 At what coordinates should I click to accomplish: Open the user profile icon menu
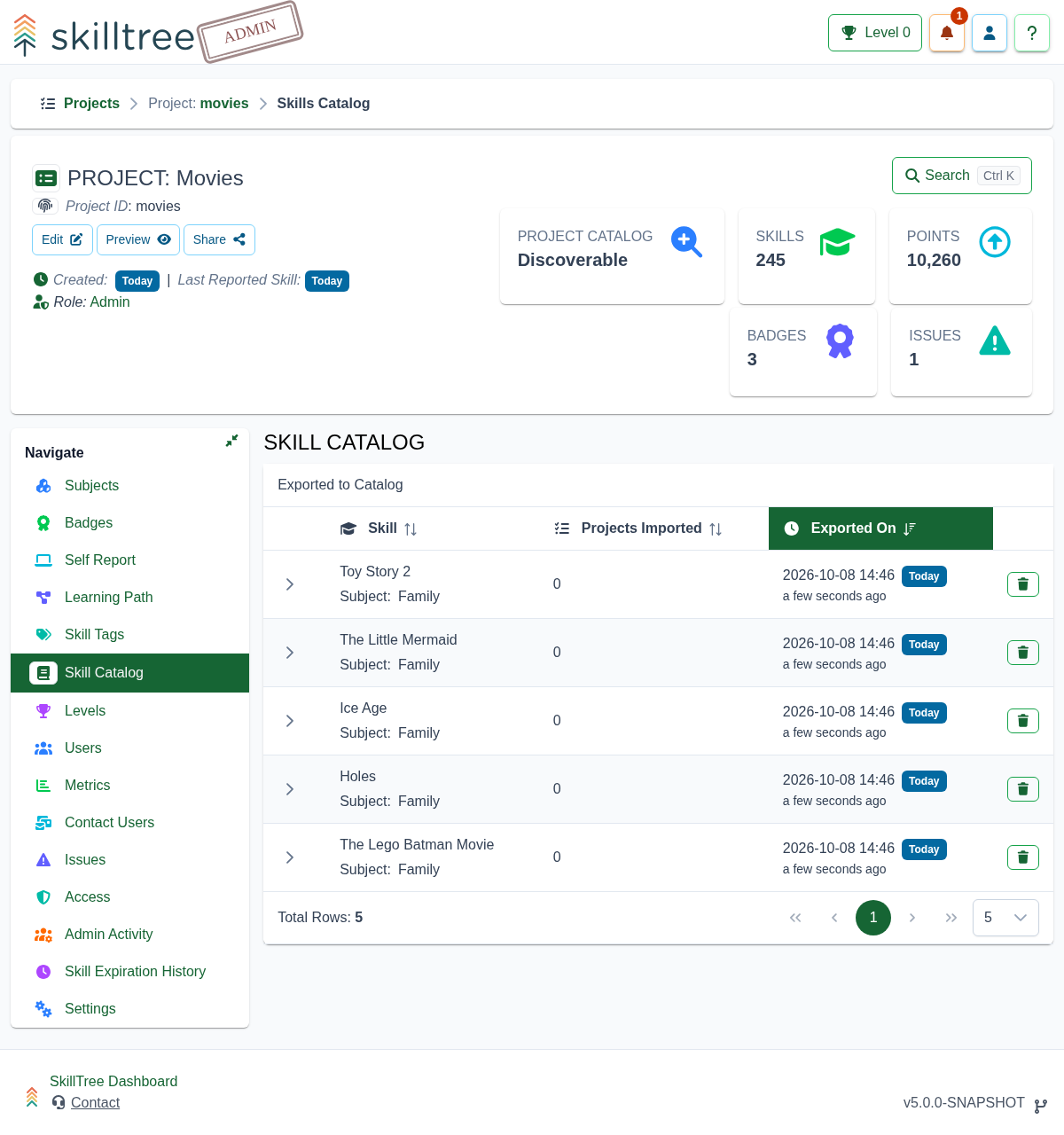coord(990,33)
